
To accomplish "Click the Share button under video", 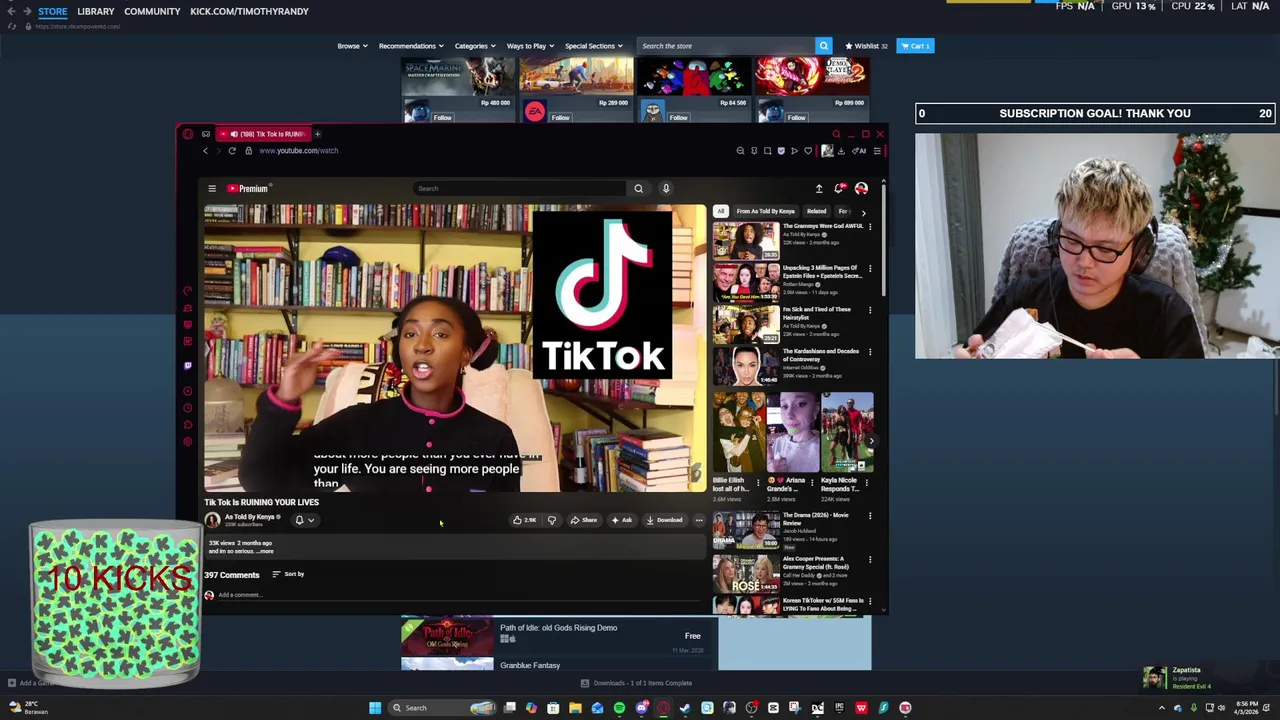I will click(583, 520).
